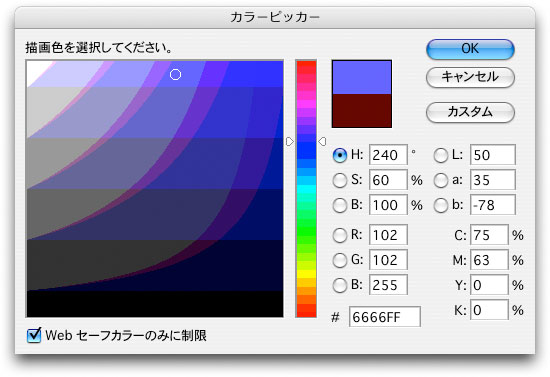Screen dimensions: 550x377
Task: Pick magenta on the hue strip
Action: click(x=306, y=104)
